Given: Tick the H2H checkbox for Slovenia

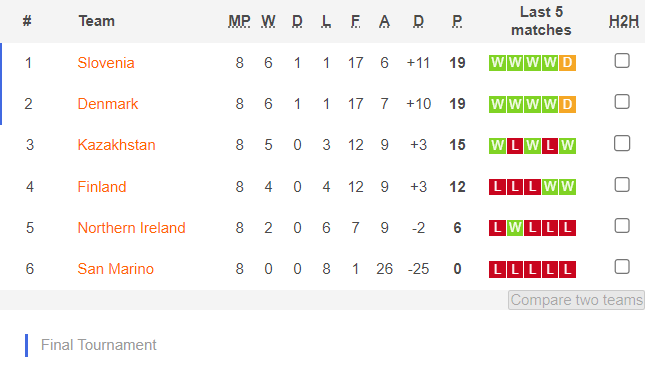Looking at the screenshot, I should [622, 61].
